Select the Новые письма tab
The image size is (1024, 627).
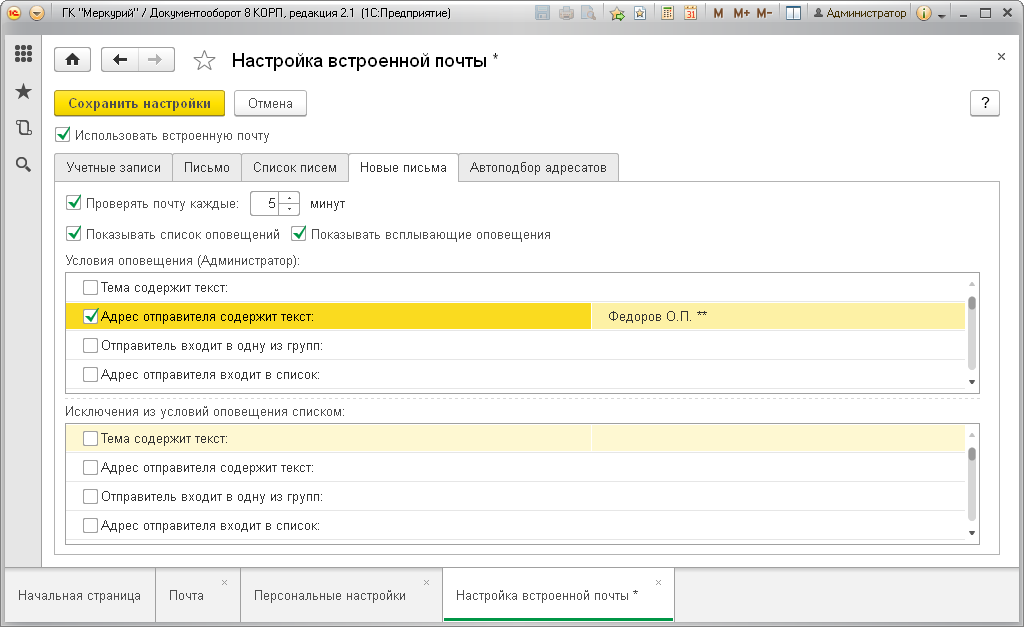coord(404,168)
